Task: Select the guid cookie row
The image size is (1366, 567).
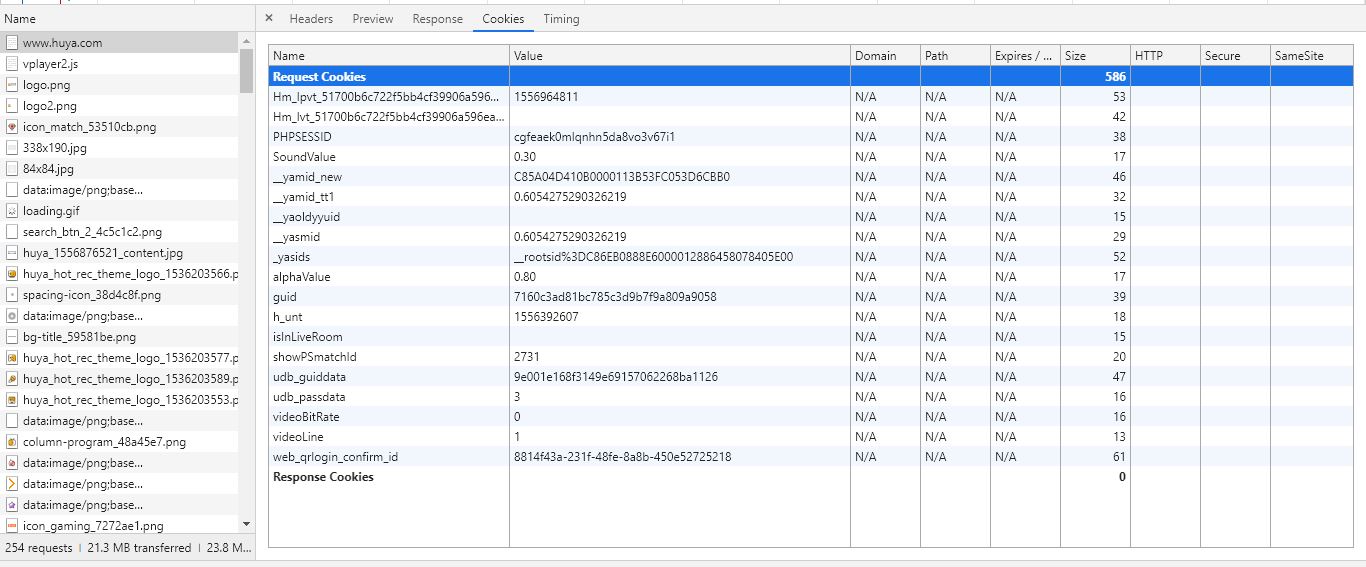Action: click(811, 297)
